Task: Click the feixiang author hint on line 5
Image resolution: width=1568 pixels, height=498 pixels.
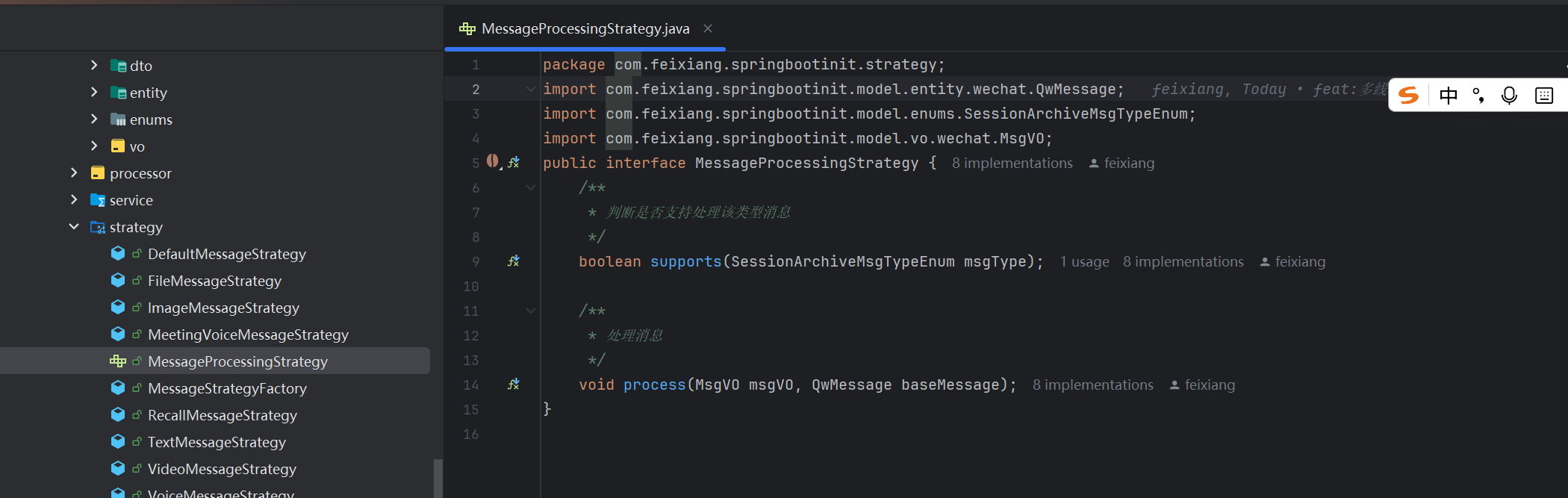Action: pyautogui.click(x=1121, y=163)
